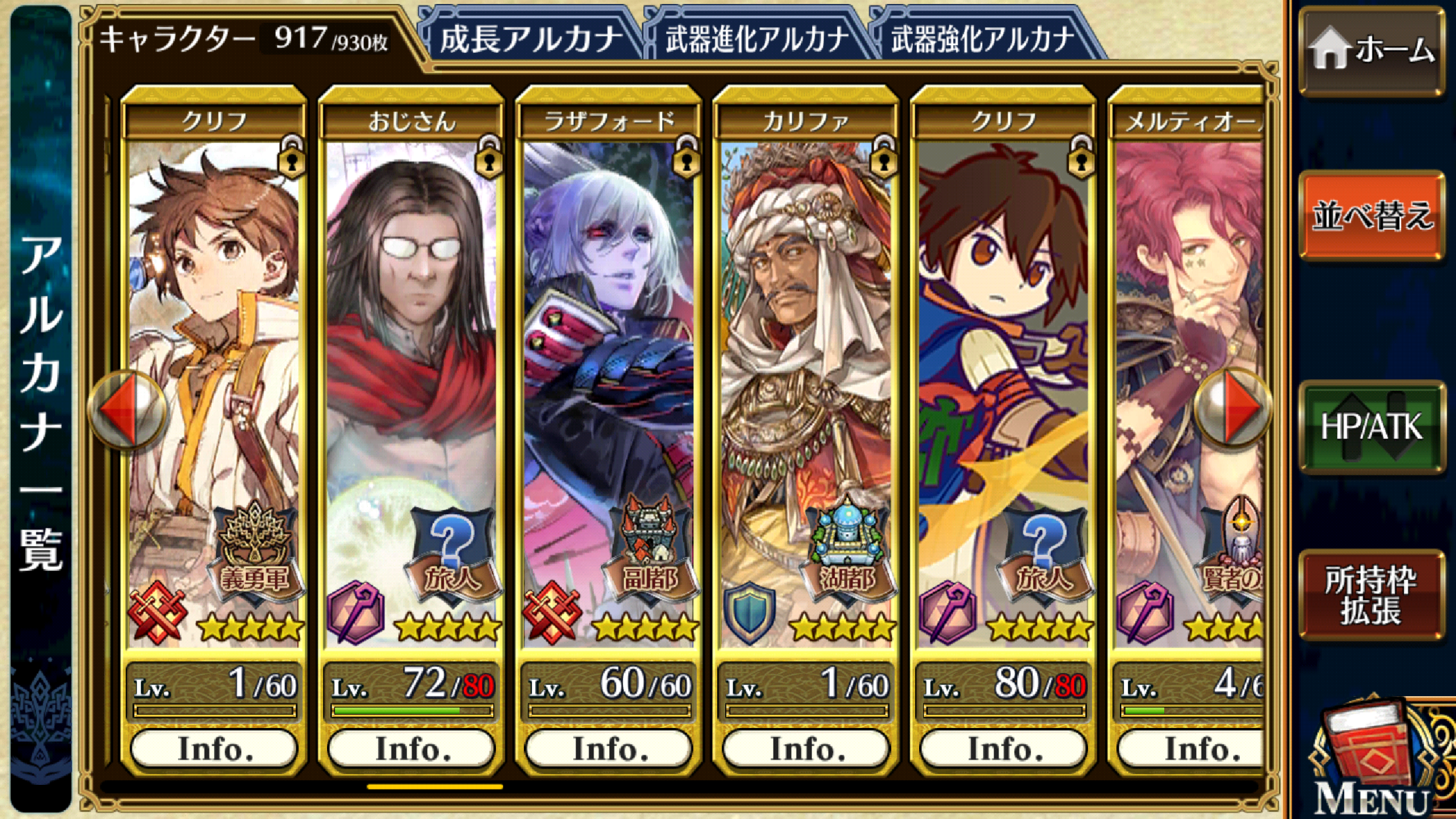Click crossed-swords class icon on ラザフォード card
Viewport: 1456px width, 819px height.
point(552,613)
